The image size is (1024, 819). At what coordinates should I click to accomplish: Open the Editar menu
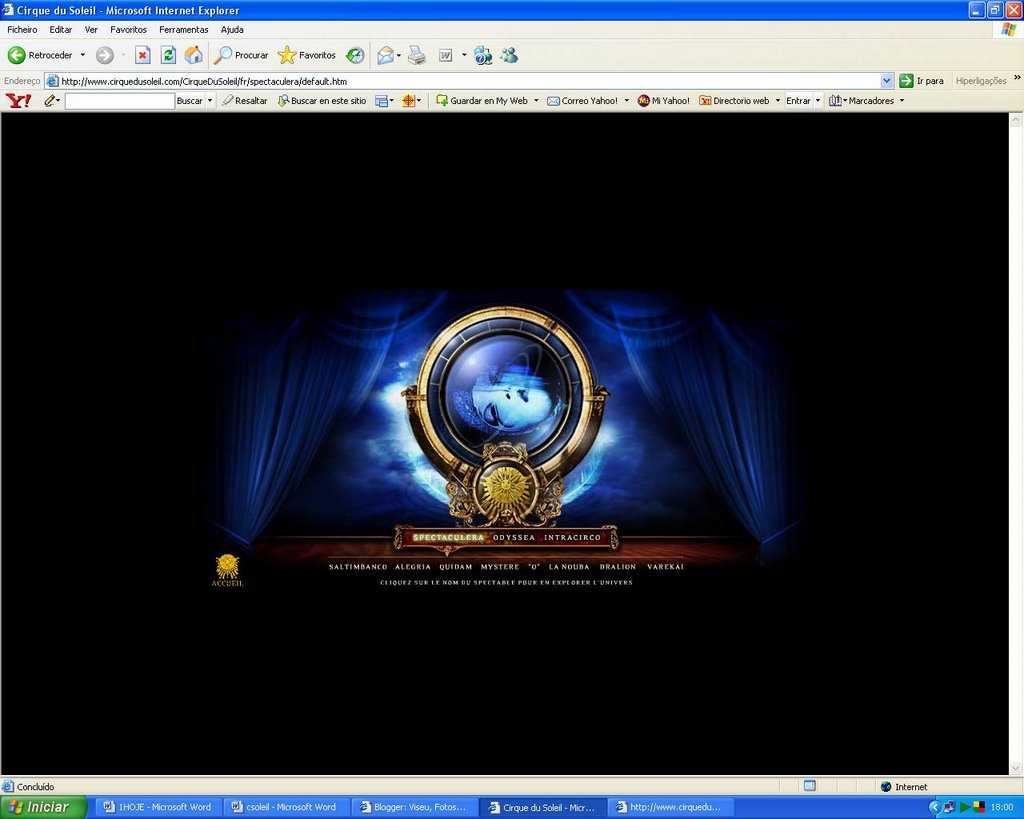tap(61, 29)
